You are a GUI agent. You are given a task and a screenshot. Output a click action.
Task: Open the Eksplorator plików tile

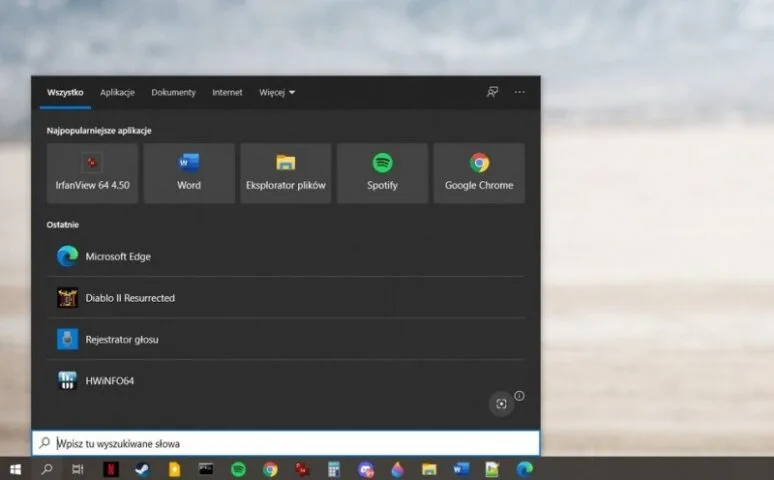pos(286,173)
